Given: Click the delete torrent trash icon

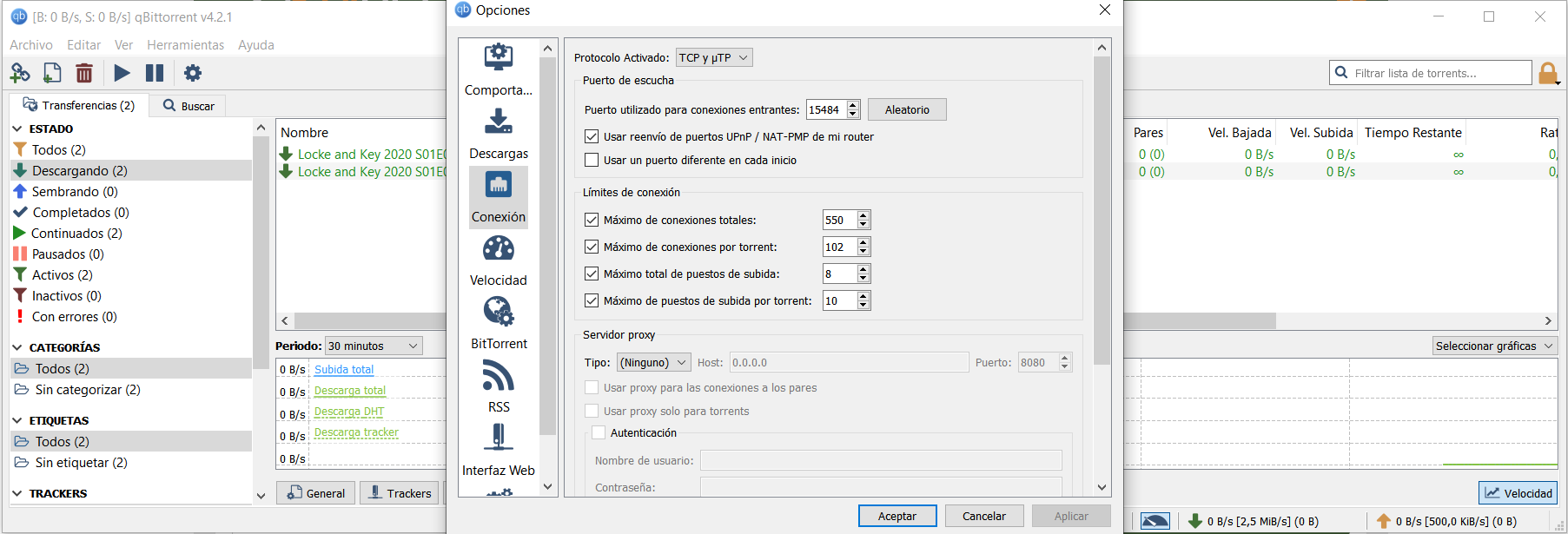Looking at the screenshot, I should coord(84,73).
